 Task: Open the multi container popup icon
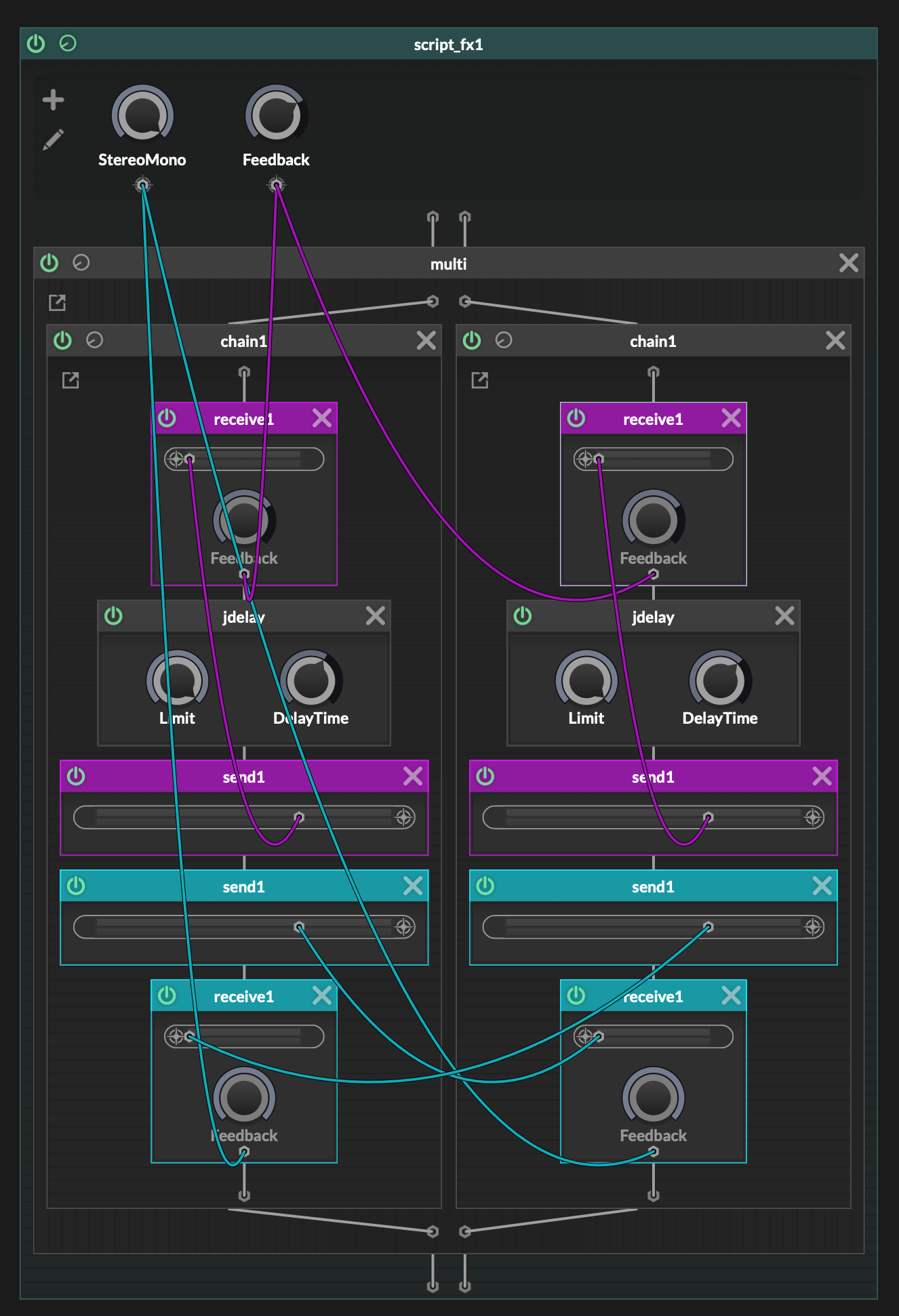(x=58, y=302)
